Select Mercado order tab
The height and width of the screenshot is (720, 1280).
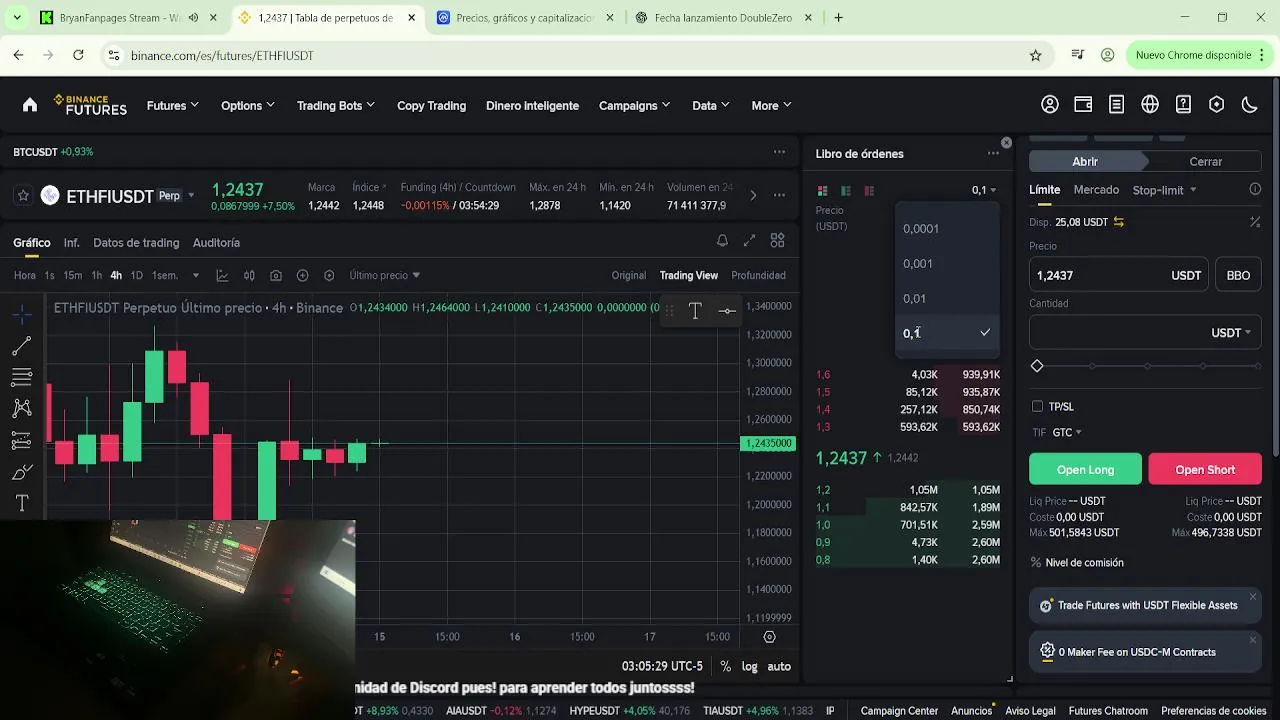1096,189
